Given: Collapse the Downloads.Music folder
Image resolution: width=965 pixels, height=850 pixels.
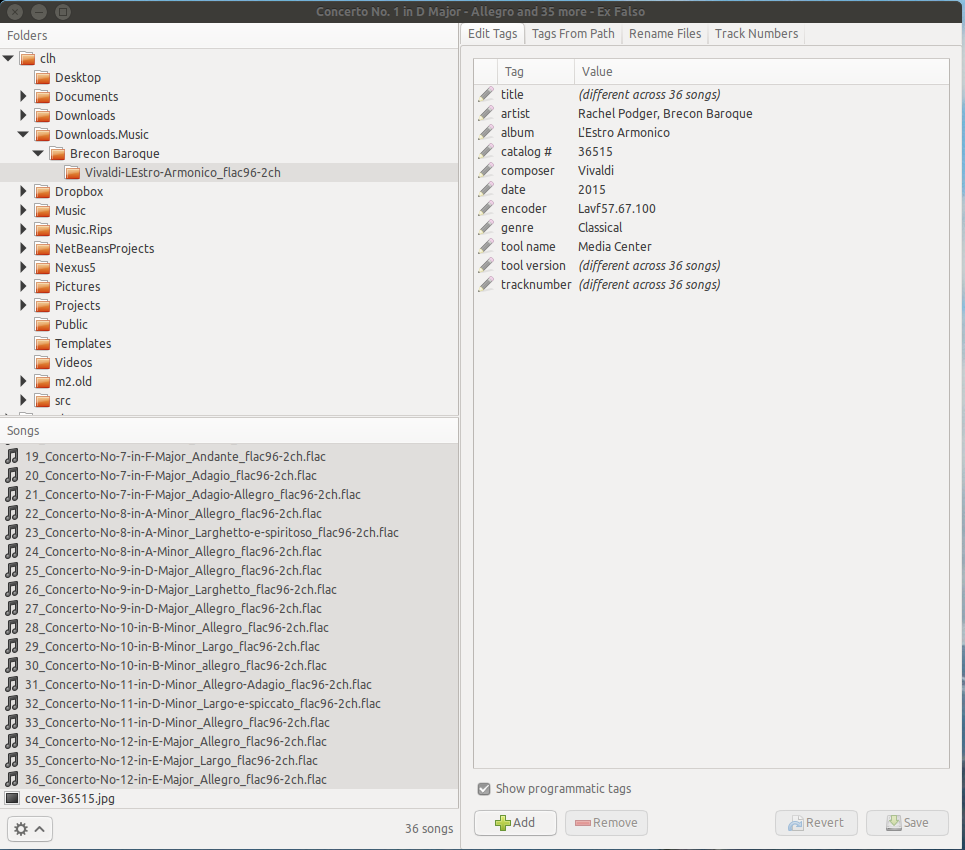Looking at the screenshot, I should [x=24, y=135].
